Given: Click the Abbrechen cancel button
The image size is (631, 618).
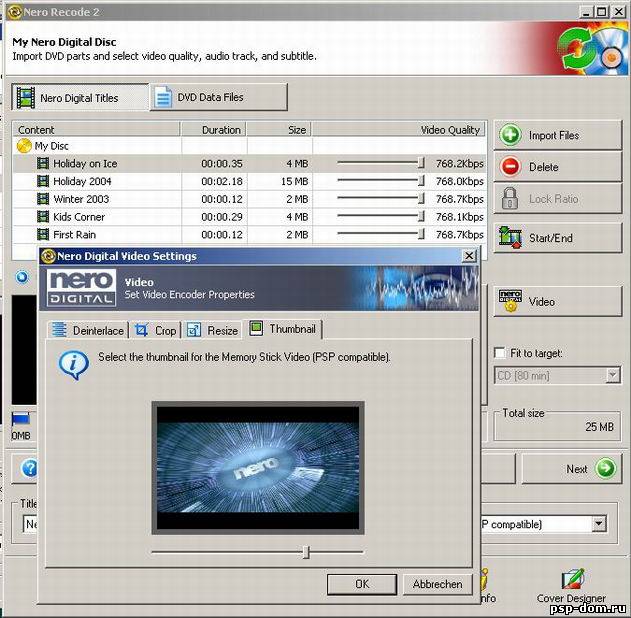Looking at the screenshot, I should 437,584.
